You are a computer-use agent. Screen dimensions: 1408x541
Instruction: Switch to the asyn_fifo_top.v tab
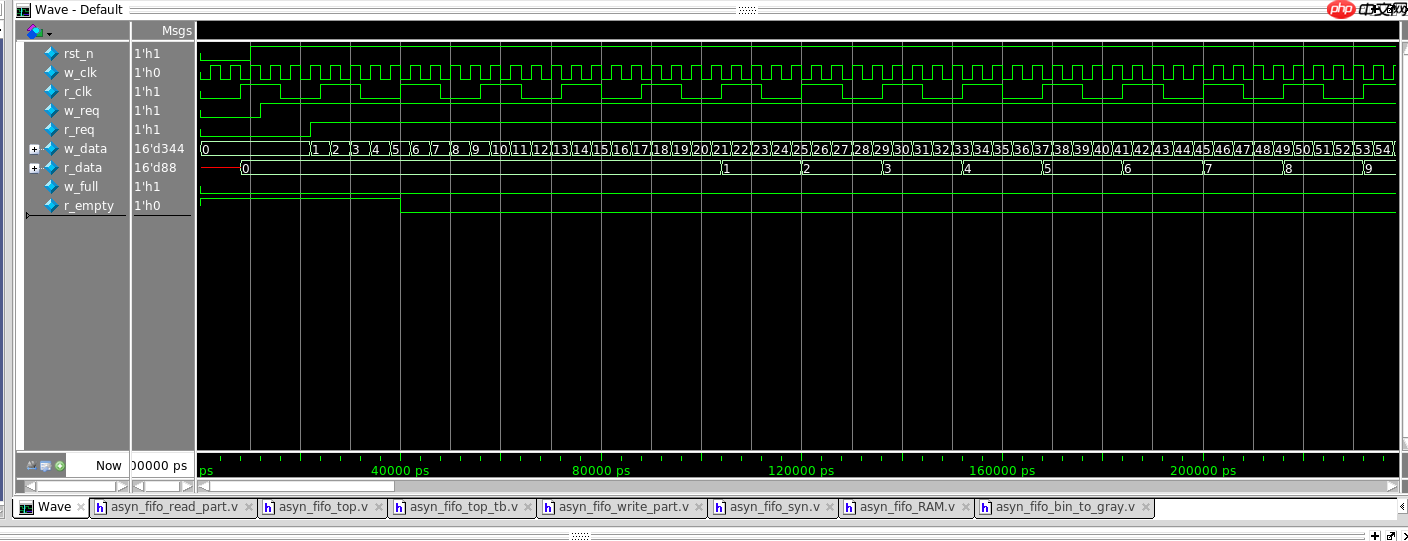coord(320,507)
